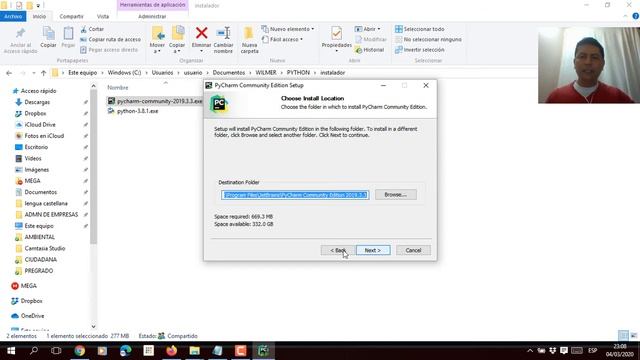Open the Windows Start menu
Image resolution: width=640 pixels, height=360 pixels.
pyautogui.click(x=11, y=351)
